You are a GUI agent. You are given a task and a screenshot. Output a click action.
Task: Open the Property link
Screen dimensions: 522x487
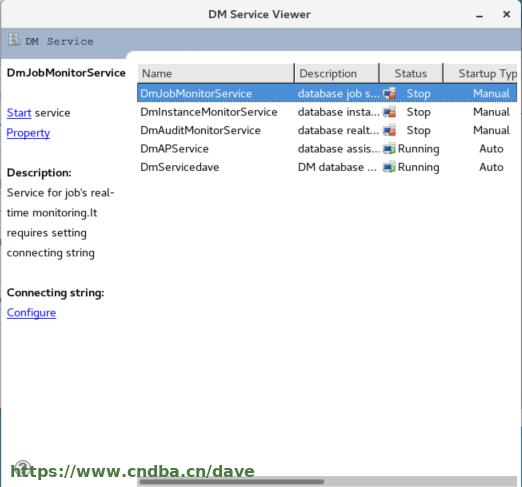[28, 133]
